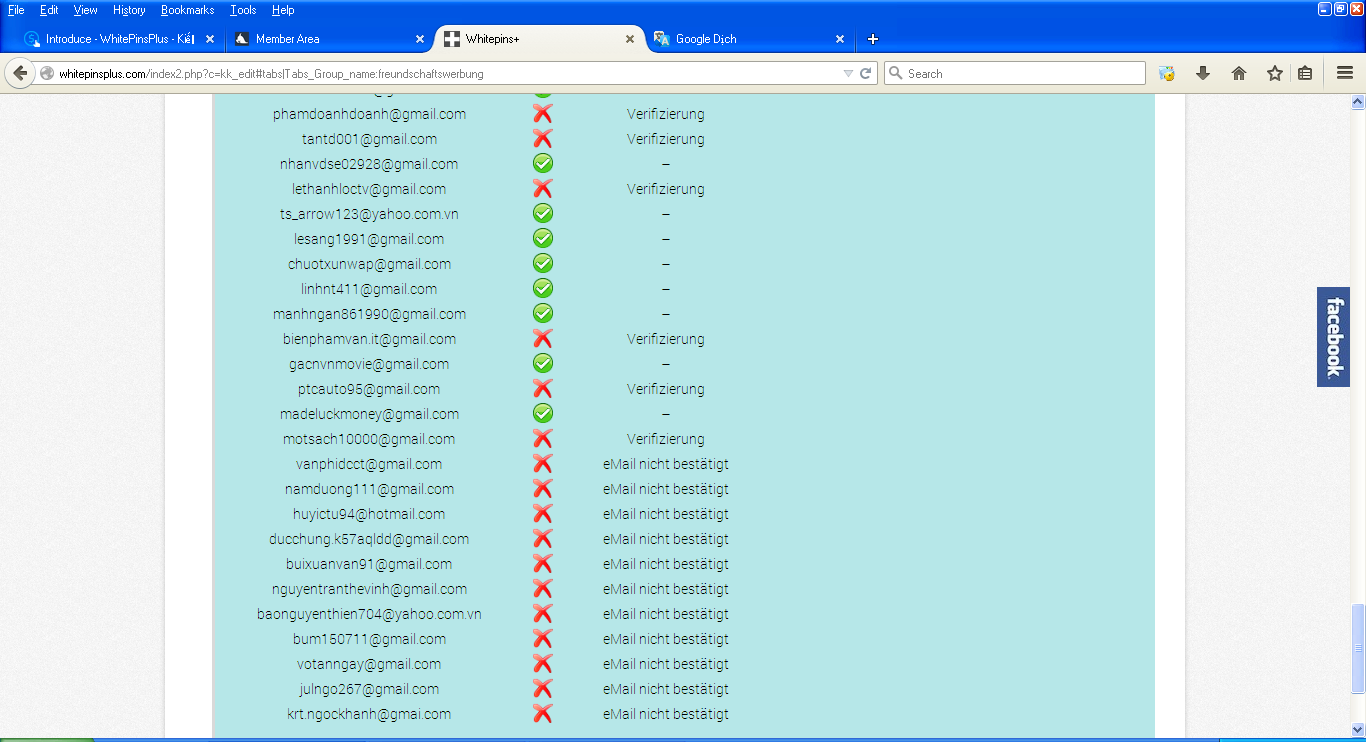Select the email ducchung.k57aqldd@gmail.com
1366x742 pixels.
pos(370,539)
